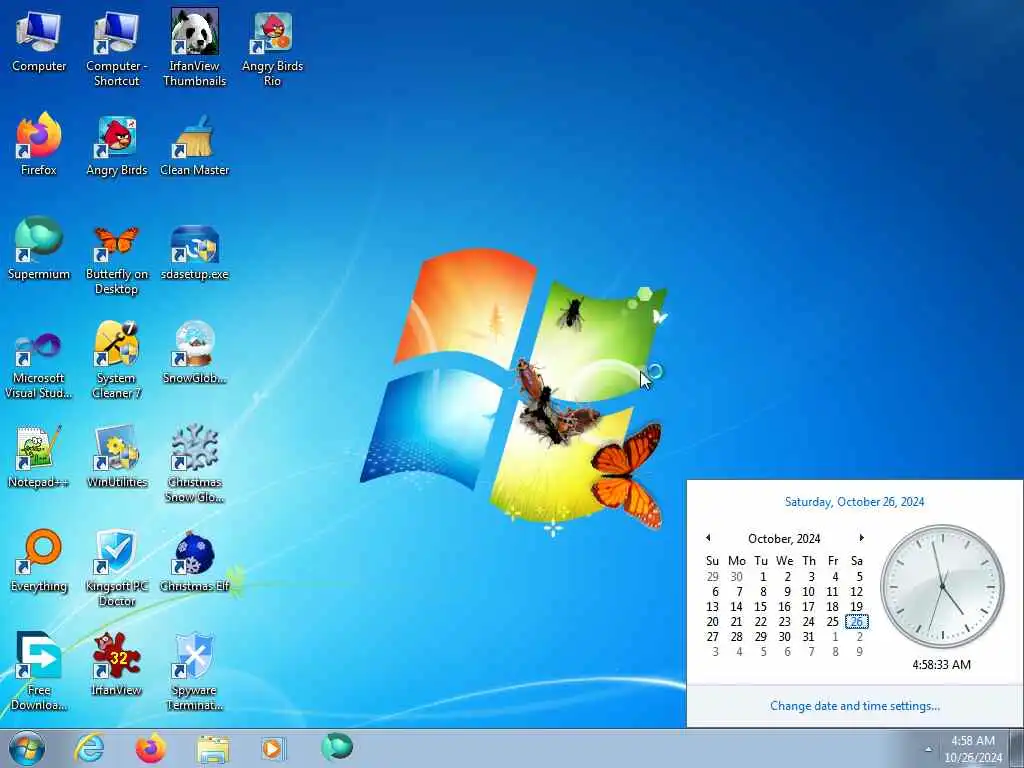This screenshot has width=1024, height=768.
Task: Open the Windows Start orb
Action: [x=27, y=748]
